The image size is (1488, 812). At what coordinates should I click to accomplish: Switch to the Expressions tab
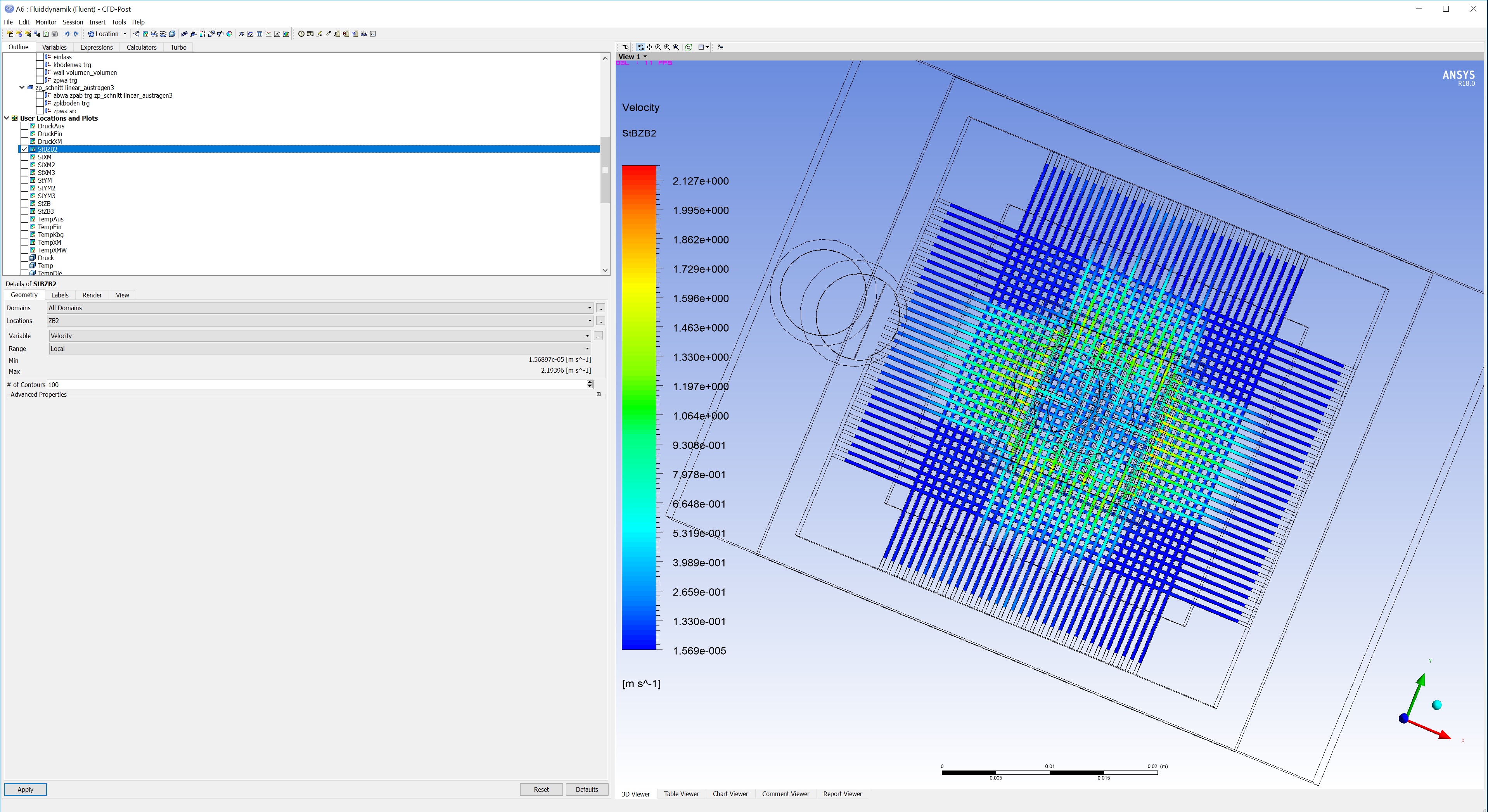tap(96, 47)
